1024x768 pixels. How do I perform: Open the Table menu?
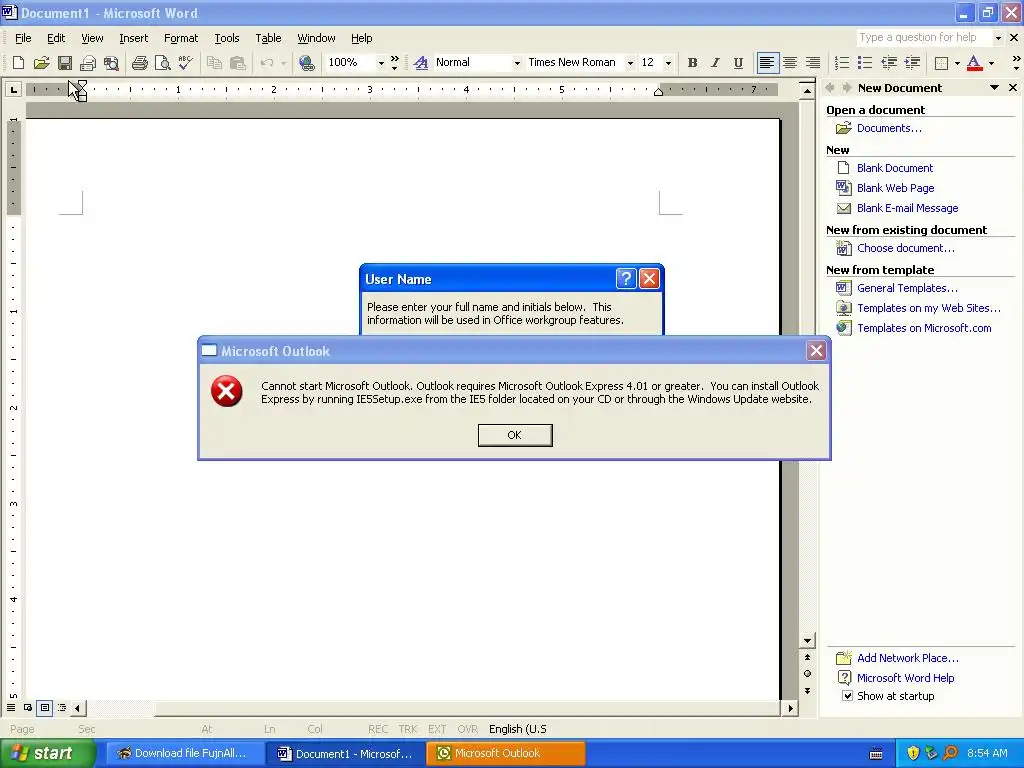tap(268, 38)
